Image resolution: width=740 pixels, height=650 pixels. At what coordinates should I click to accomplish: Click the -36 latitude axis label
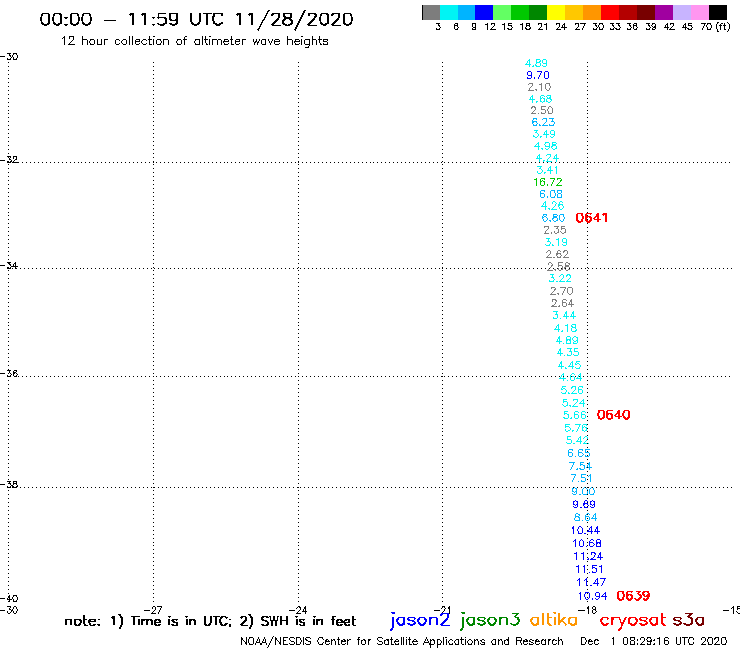click(x=9, y=373)
